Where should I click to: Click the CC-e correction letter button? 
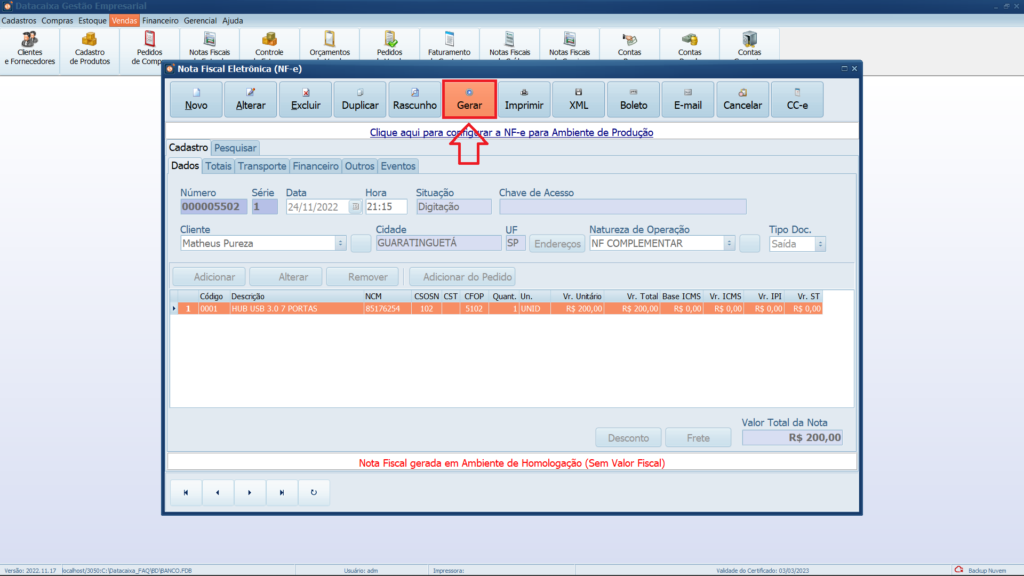(797, 100)
